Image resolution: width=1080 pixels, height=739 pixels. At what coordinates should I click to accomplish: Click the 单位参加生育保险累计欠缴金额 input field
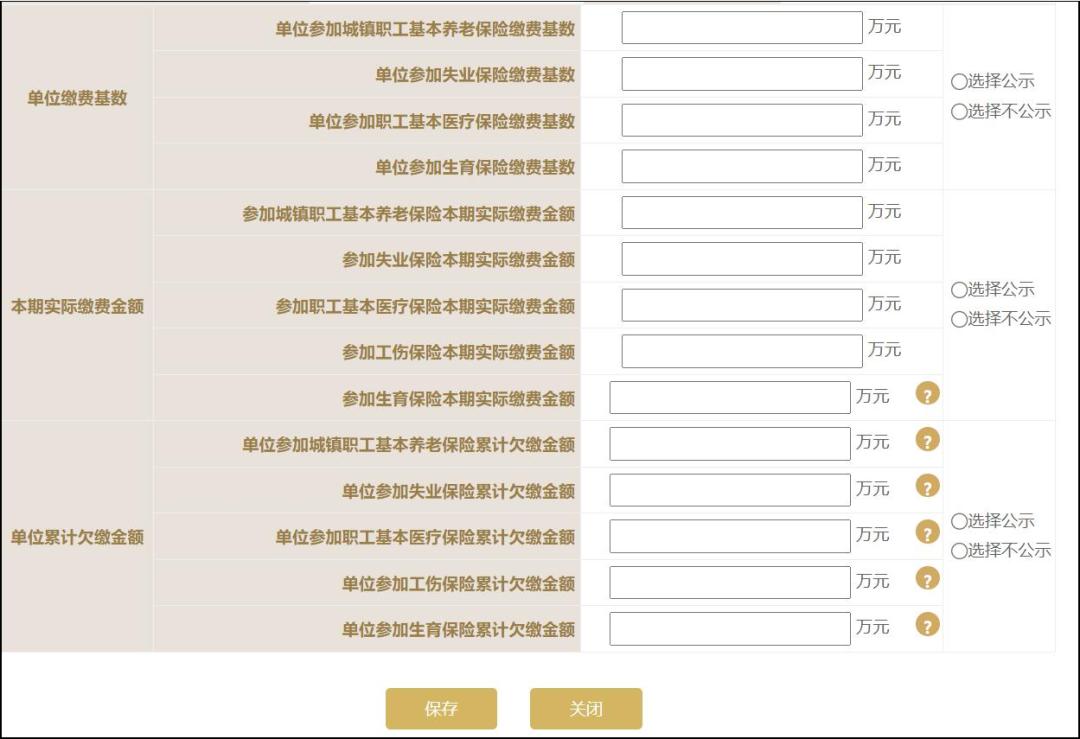[x=728, y=627]
